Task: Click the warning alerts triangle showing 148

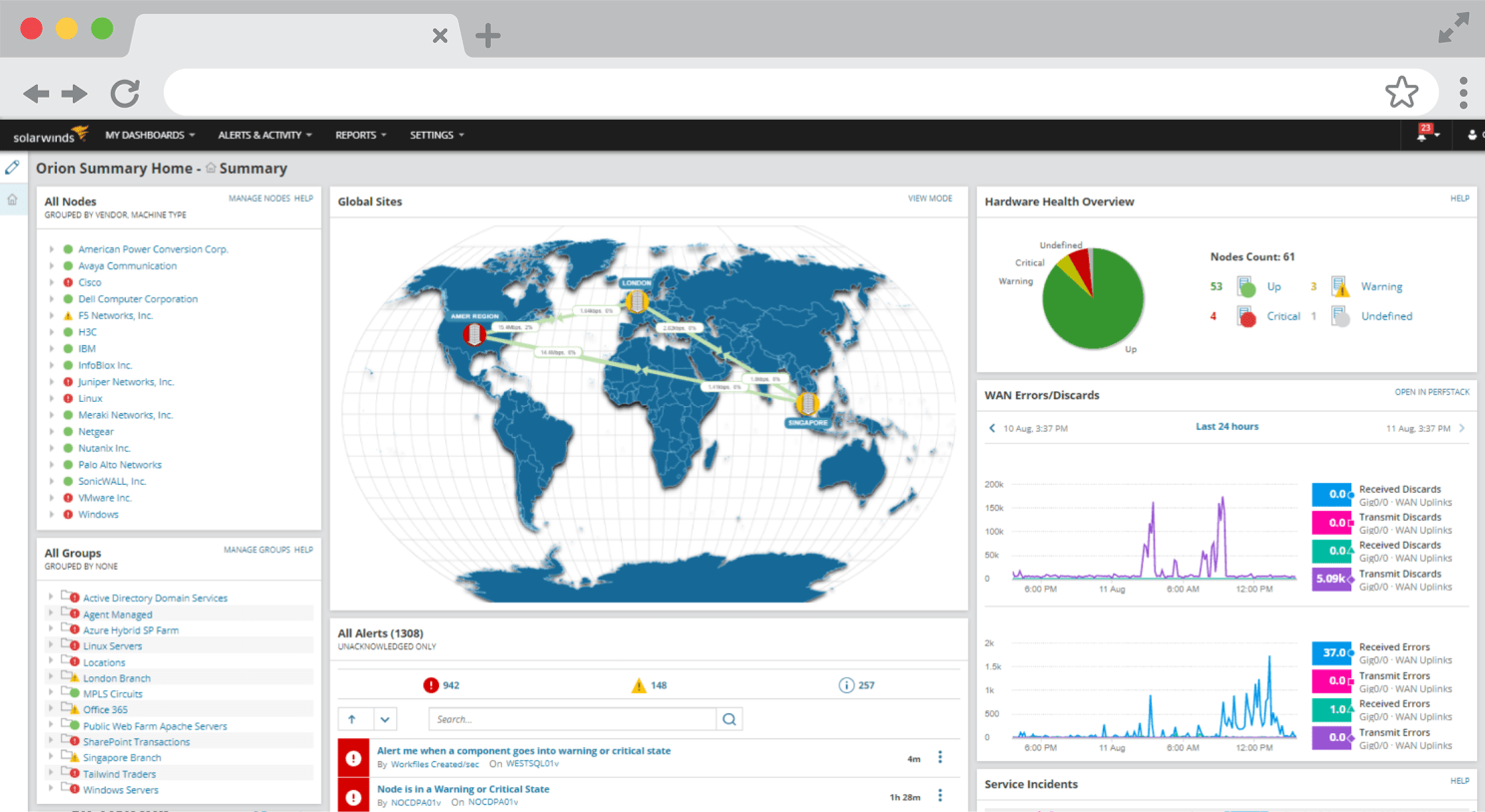Action: click(x=639, y=685)
